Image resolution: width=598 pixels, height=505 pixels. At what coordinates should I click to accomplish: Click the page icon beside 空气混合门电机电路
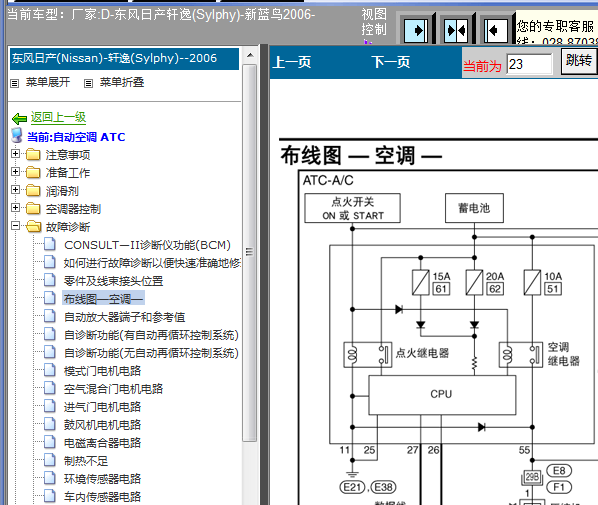pos(50,388)
